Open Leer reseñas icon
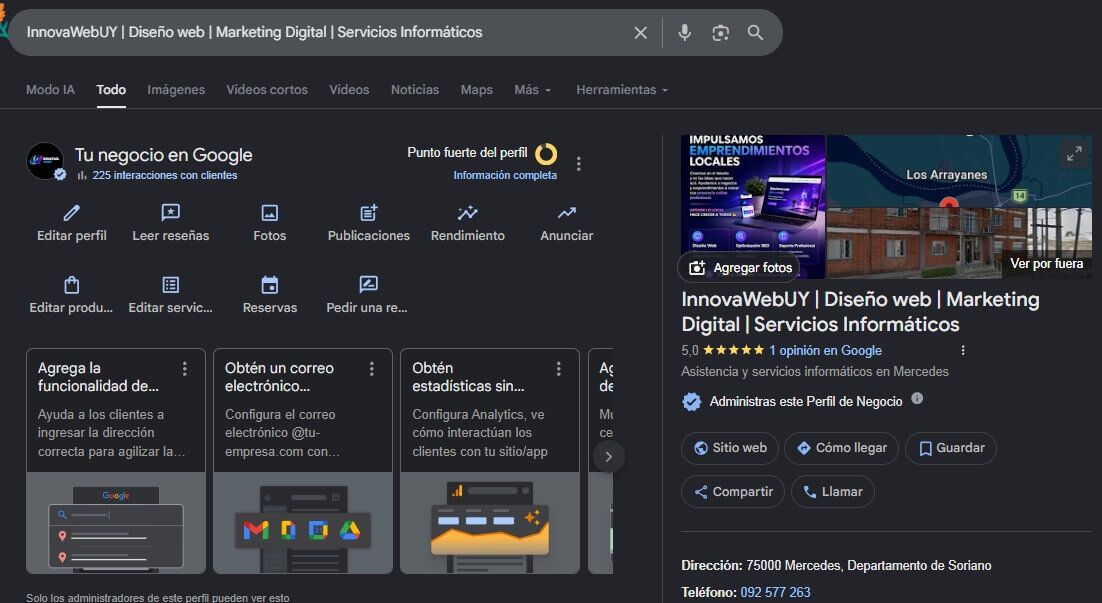1102x603 pixels. click(x=171, y=212)
